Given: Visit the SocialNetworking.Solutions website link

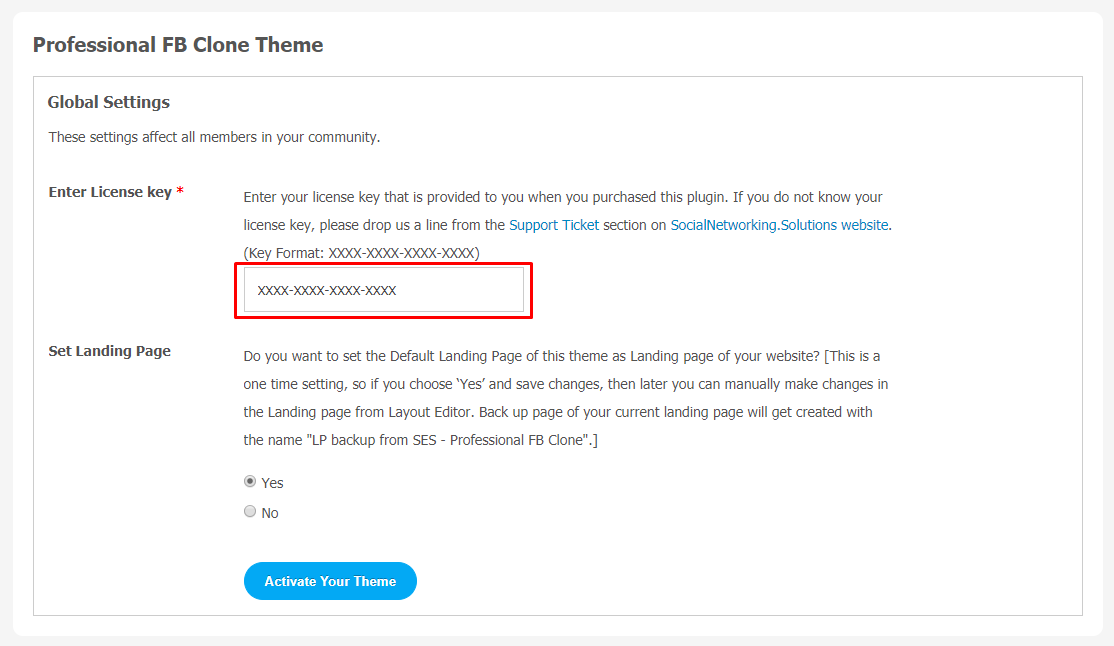Looking at the screenshot, I should point(779,225).
